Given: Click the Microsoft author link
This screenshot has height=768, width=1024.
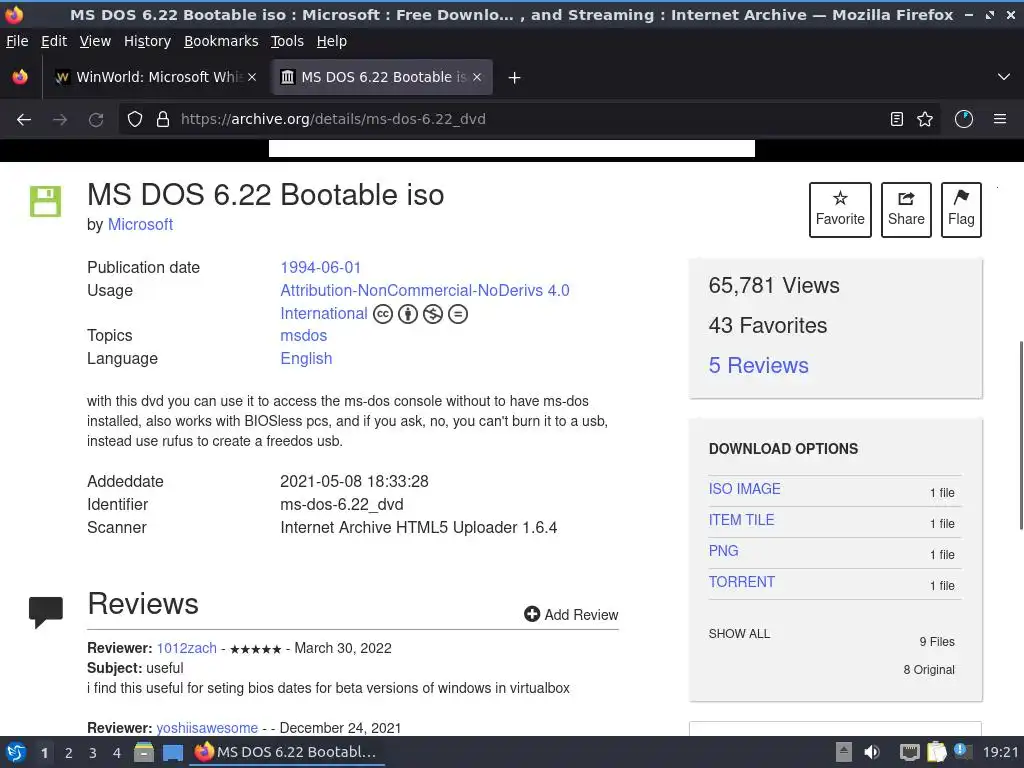Looking at the screenshot, I should [140, 225].
